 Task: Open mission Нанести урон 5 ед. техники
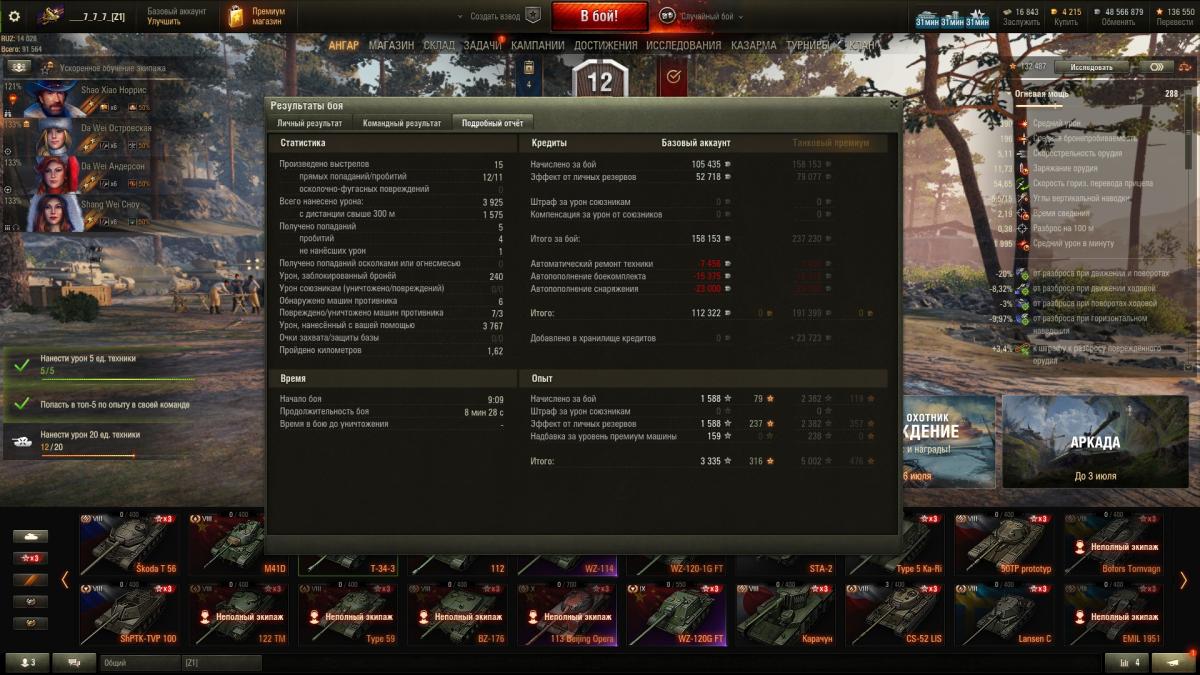click(100, 365)
